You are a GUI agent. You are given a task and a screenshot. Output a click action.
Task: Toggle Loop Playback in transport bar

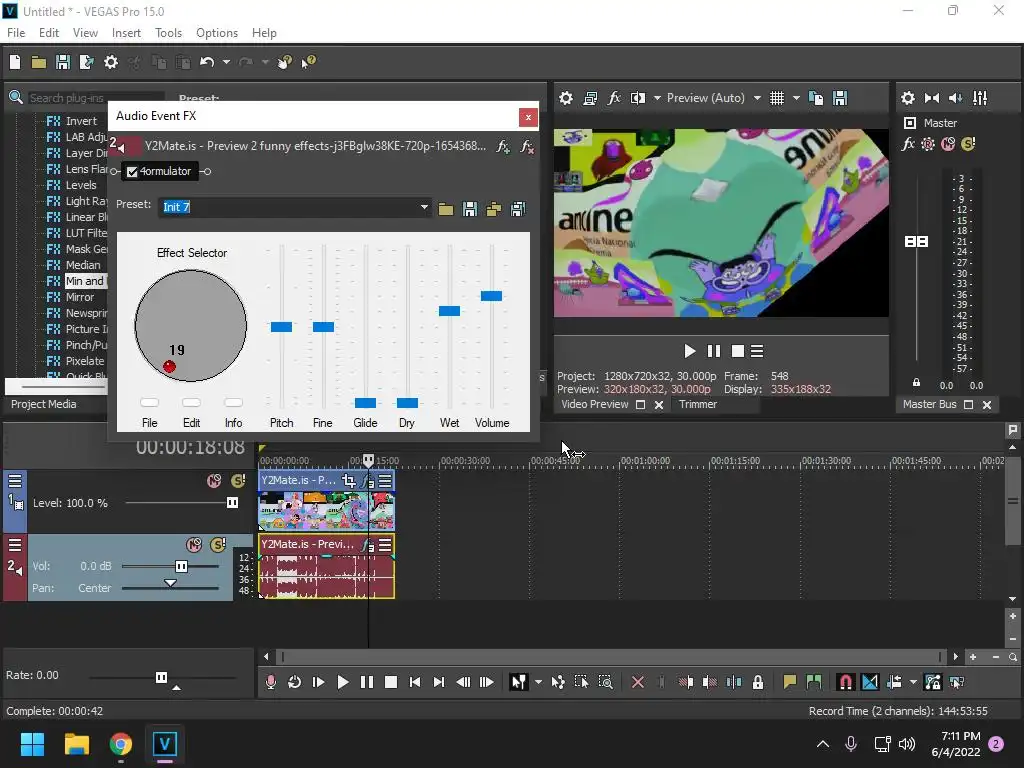pyautogui.click(x=295, y=682)
